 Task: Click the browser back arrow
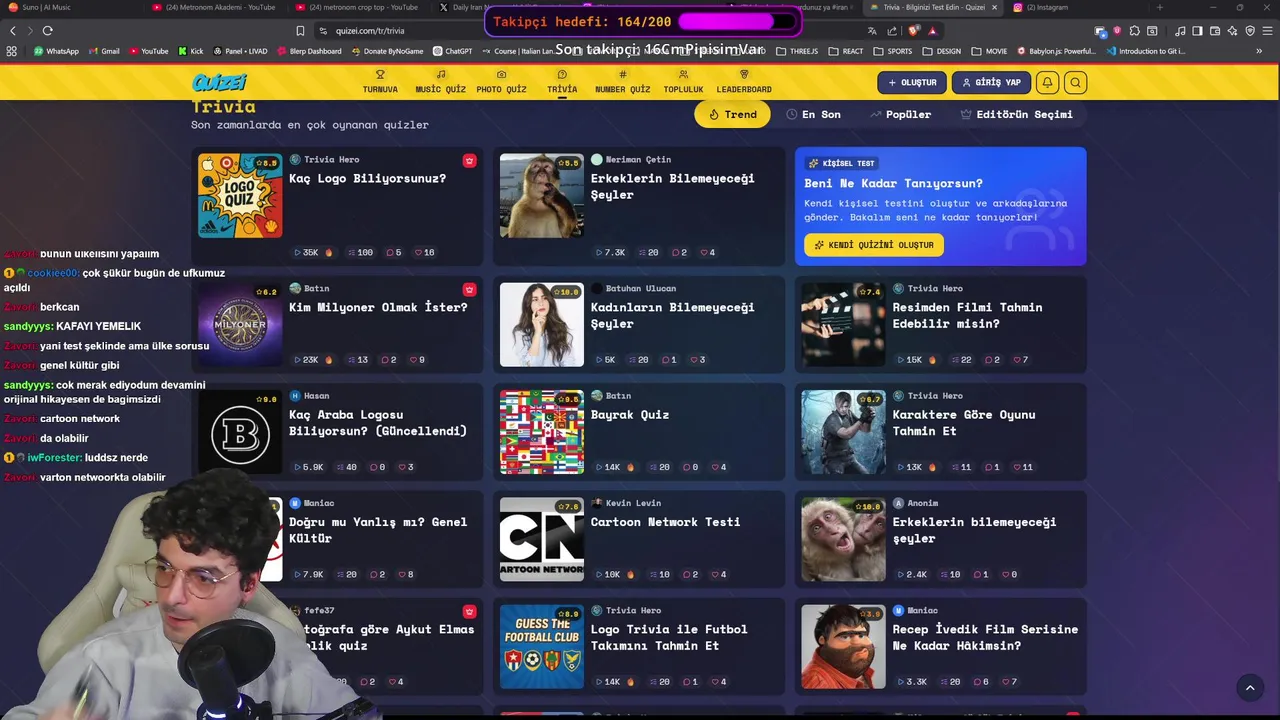(x=13, y=31)
